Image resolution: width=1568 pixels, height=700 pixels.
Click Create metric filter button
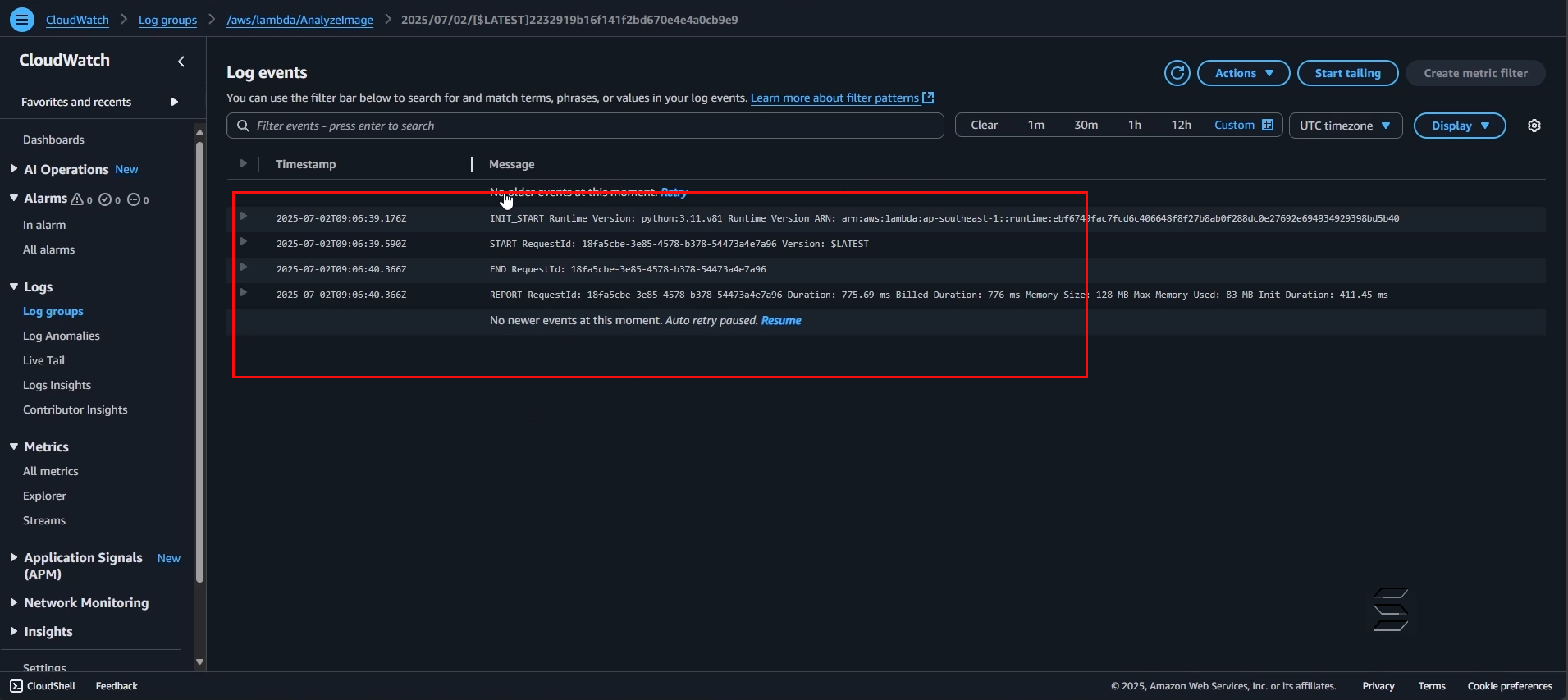click(1475, 73)
